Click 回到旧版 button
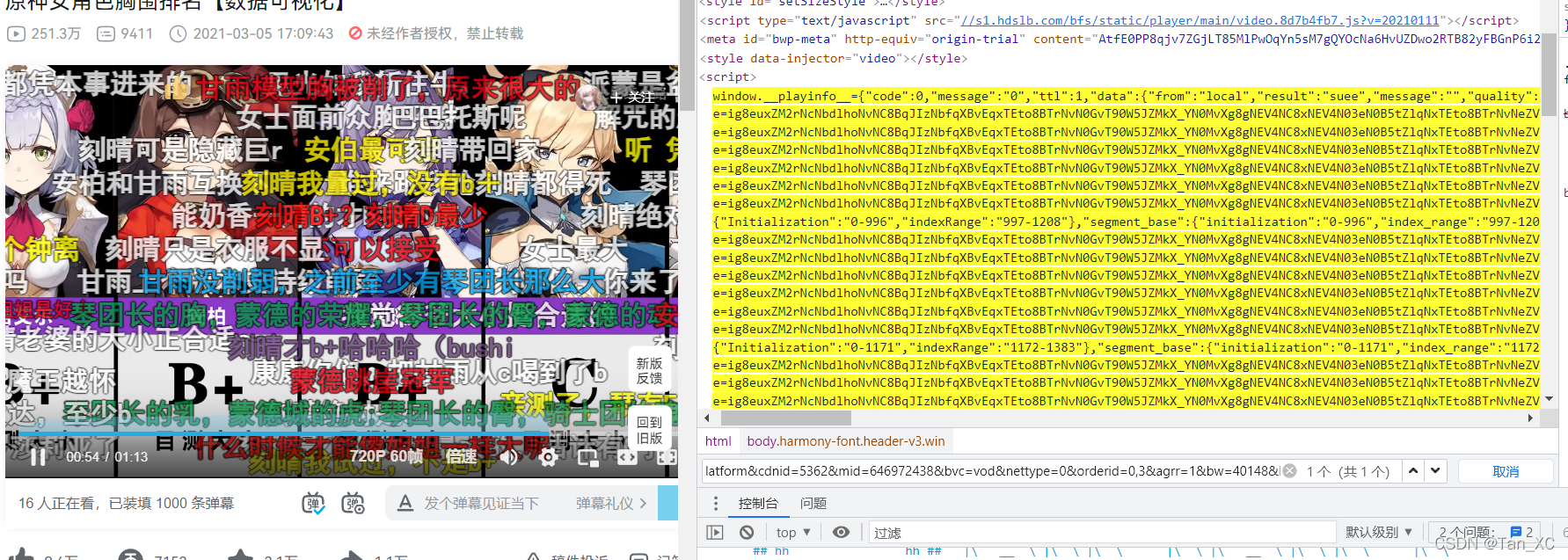Viewport: 1568px width, 560px height. (650, 430)
